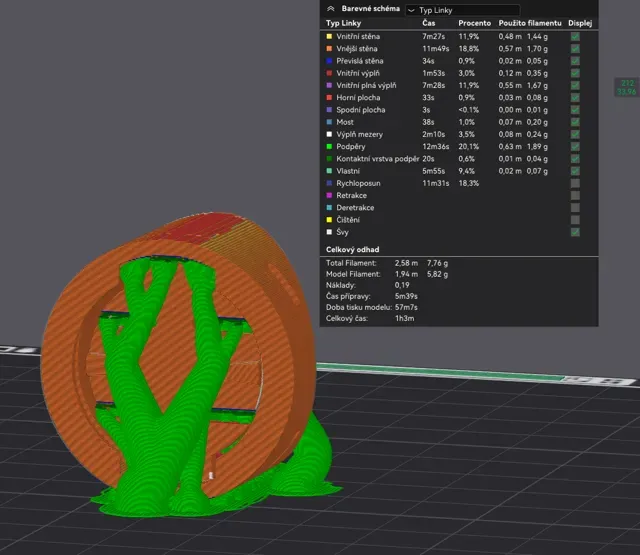Toggle display of Most
Screen dimensions: 640x555
(575, 122)
